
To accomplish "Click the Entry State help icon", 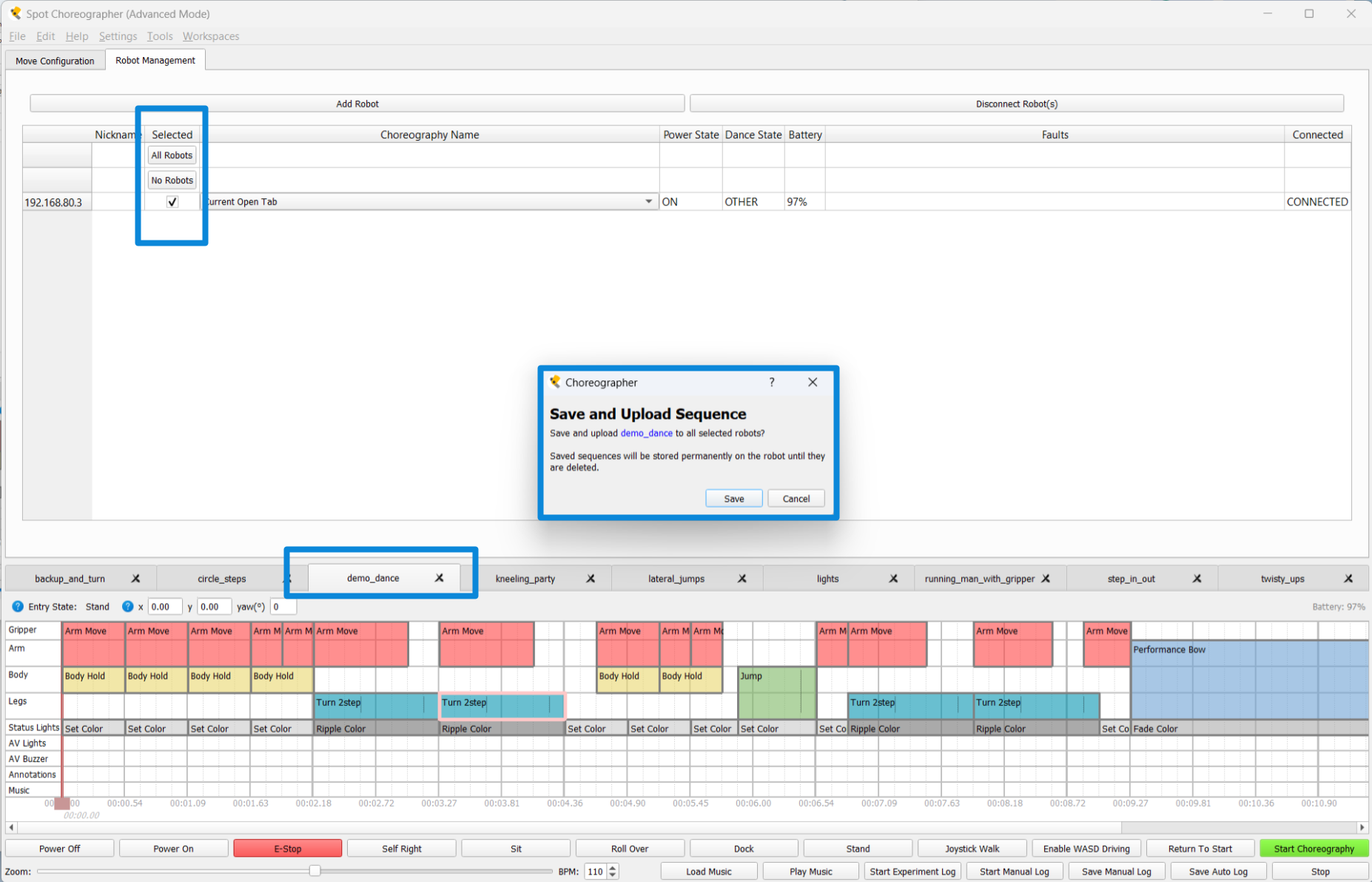I will [x=18, y=607].
